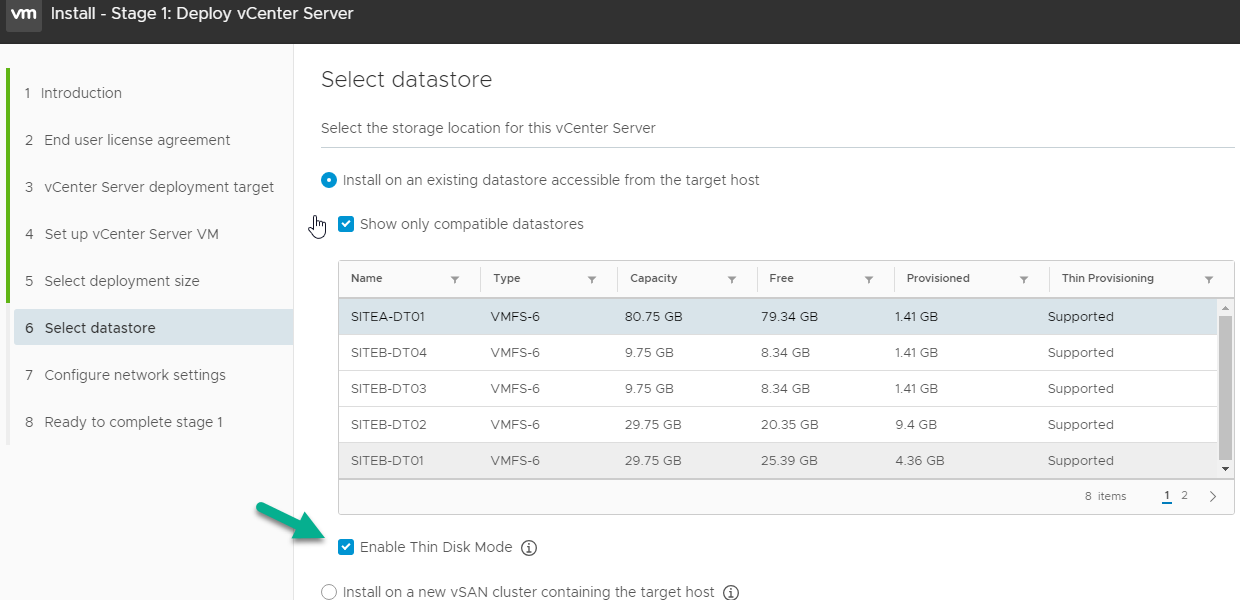
Task: Filter the Thin Provisioning column
Action: click(x=1209, y=280)
